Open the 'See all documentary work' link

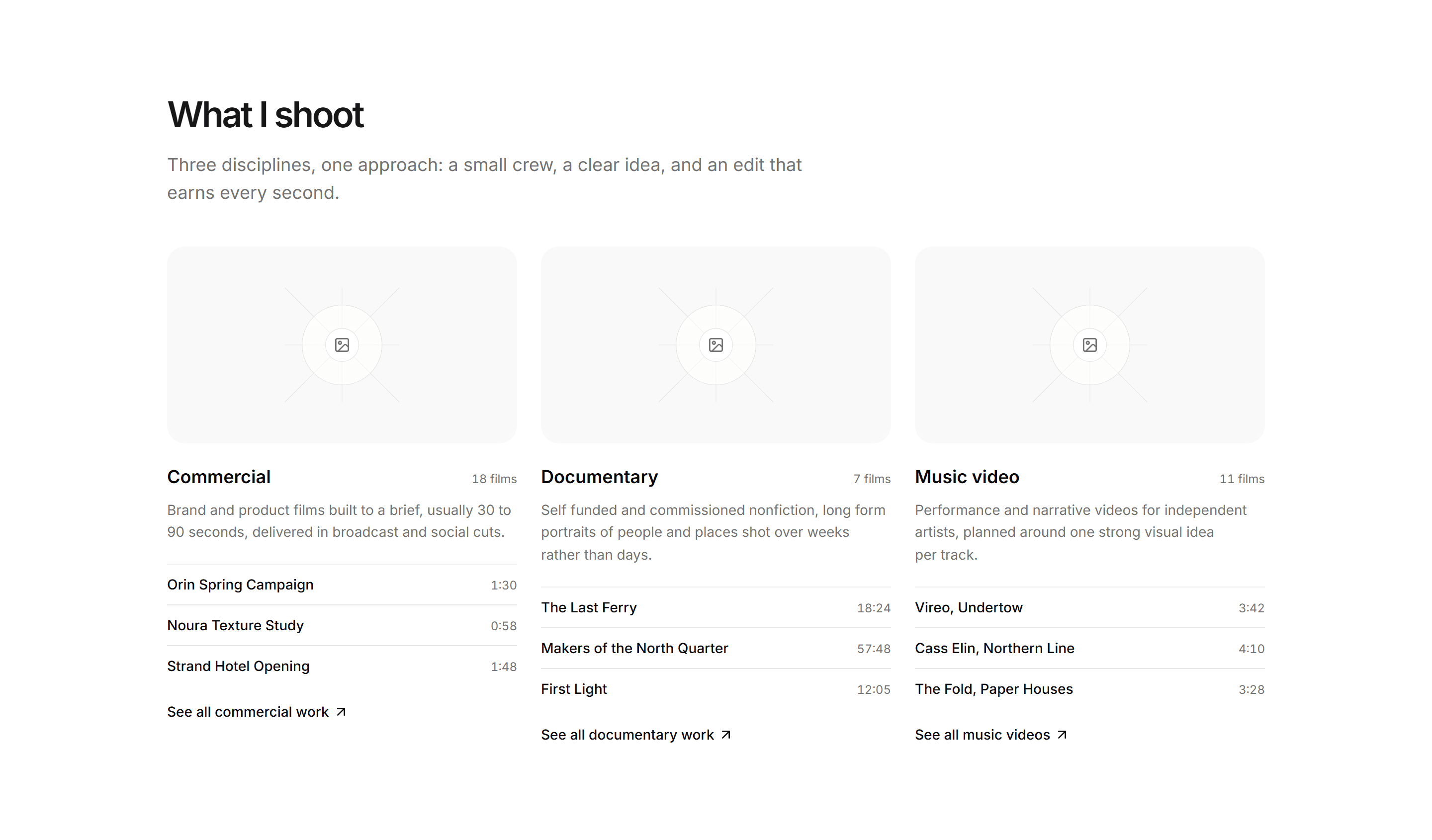point(636,734)
